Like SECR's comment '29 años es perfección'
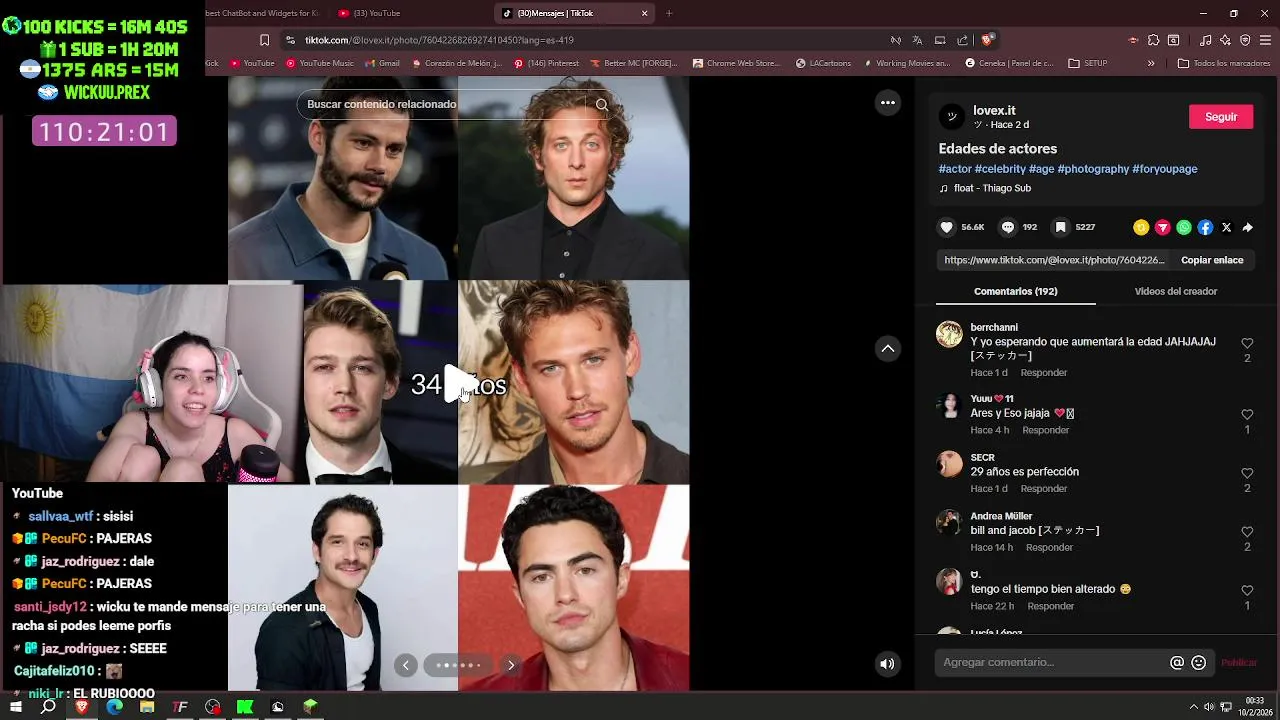 click(1247, 473)
